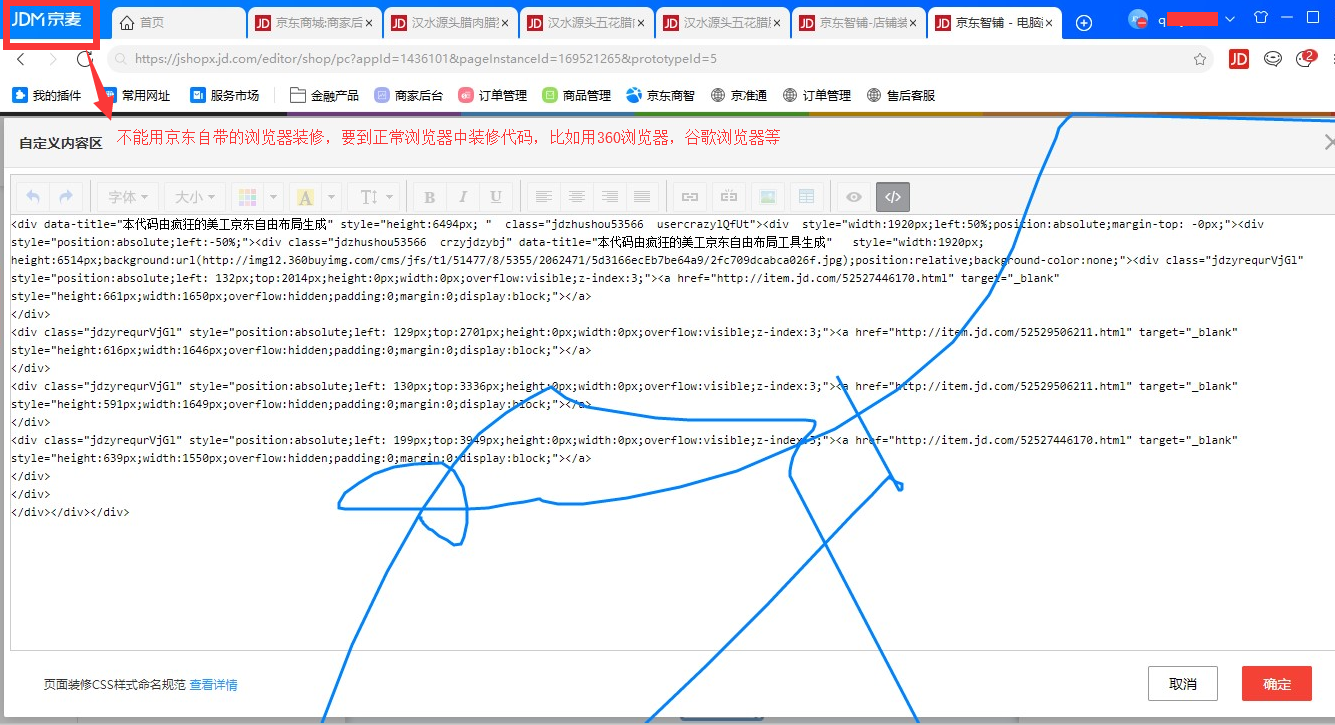This screenshot has width=1335, height=725.
Task: Click the browser forward arrow
Action: click(53, 59)
